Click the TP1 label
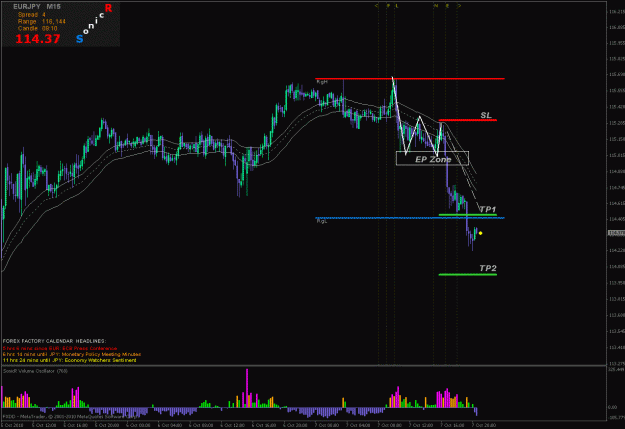The height and width of the screenshot is (429, 625). [488, 209]
